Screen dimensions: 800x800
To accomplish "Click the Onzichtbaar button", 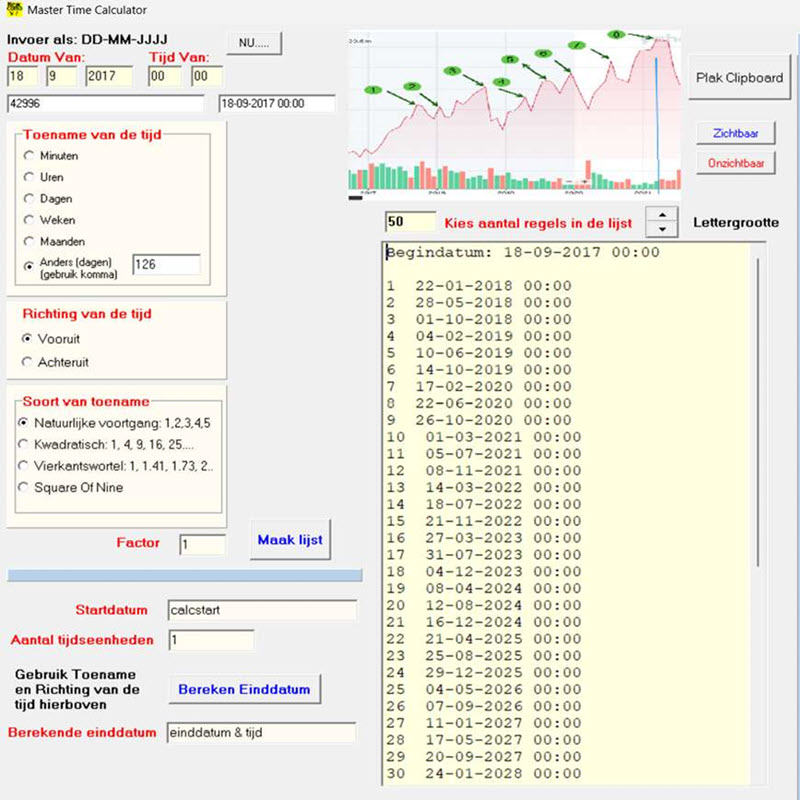I will click(x=736, y=163).
